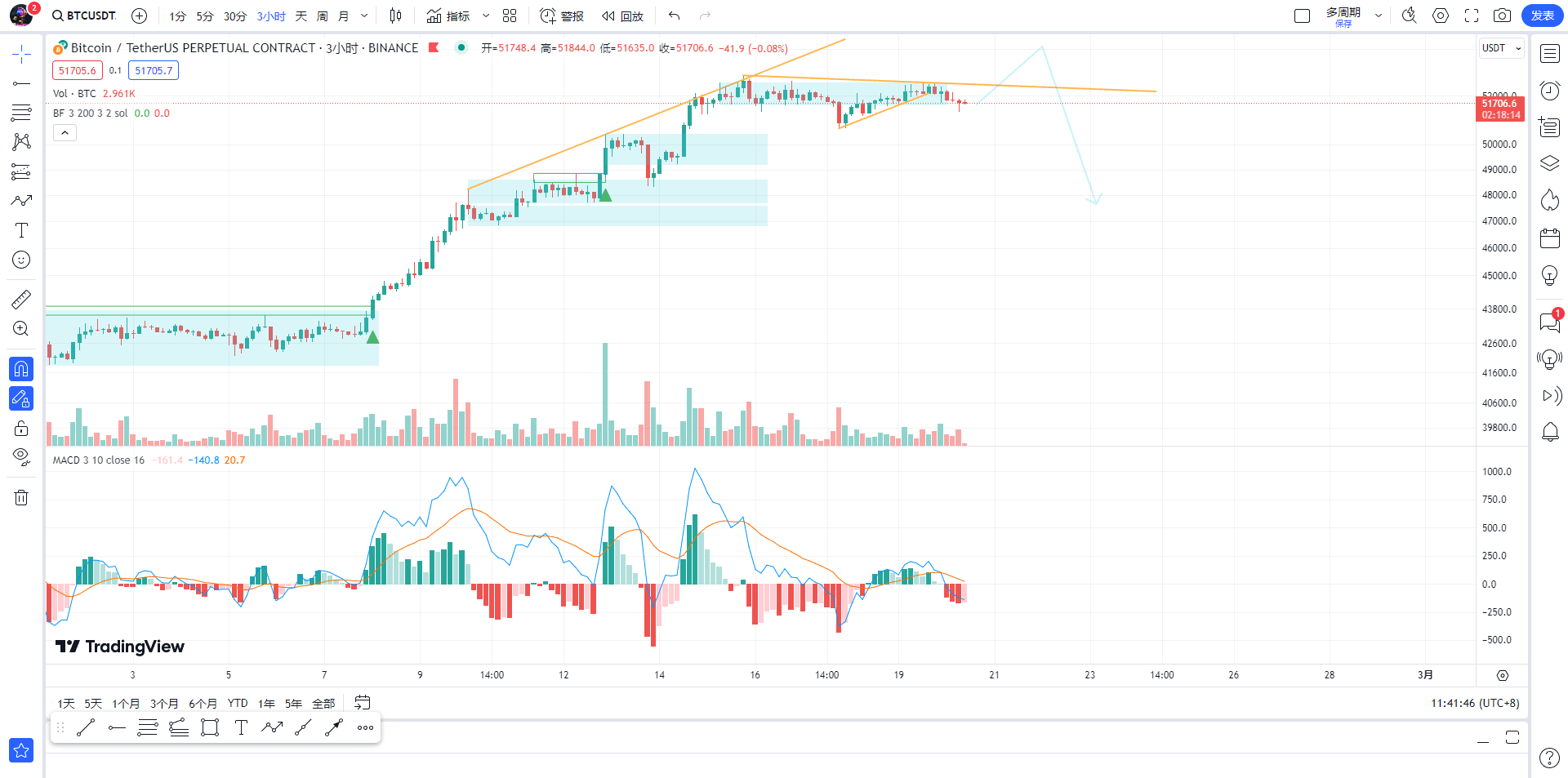
Task: Start bar replay with 回放 button
Action: pyautogui.click(x=622, y=16)
